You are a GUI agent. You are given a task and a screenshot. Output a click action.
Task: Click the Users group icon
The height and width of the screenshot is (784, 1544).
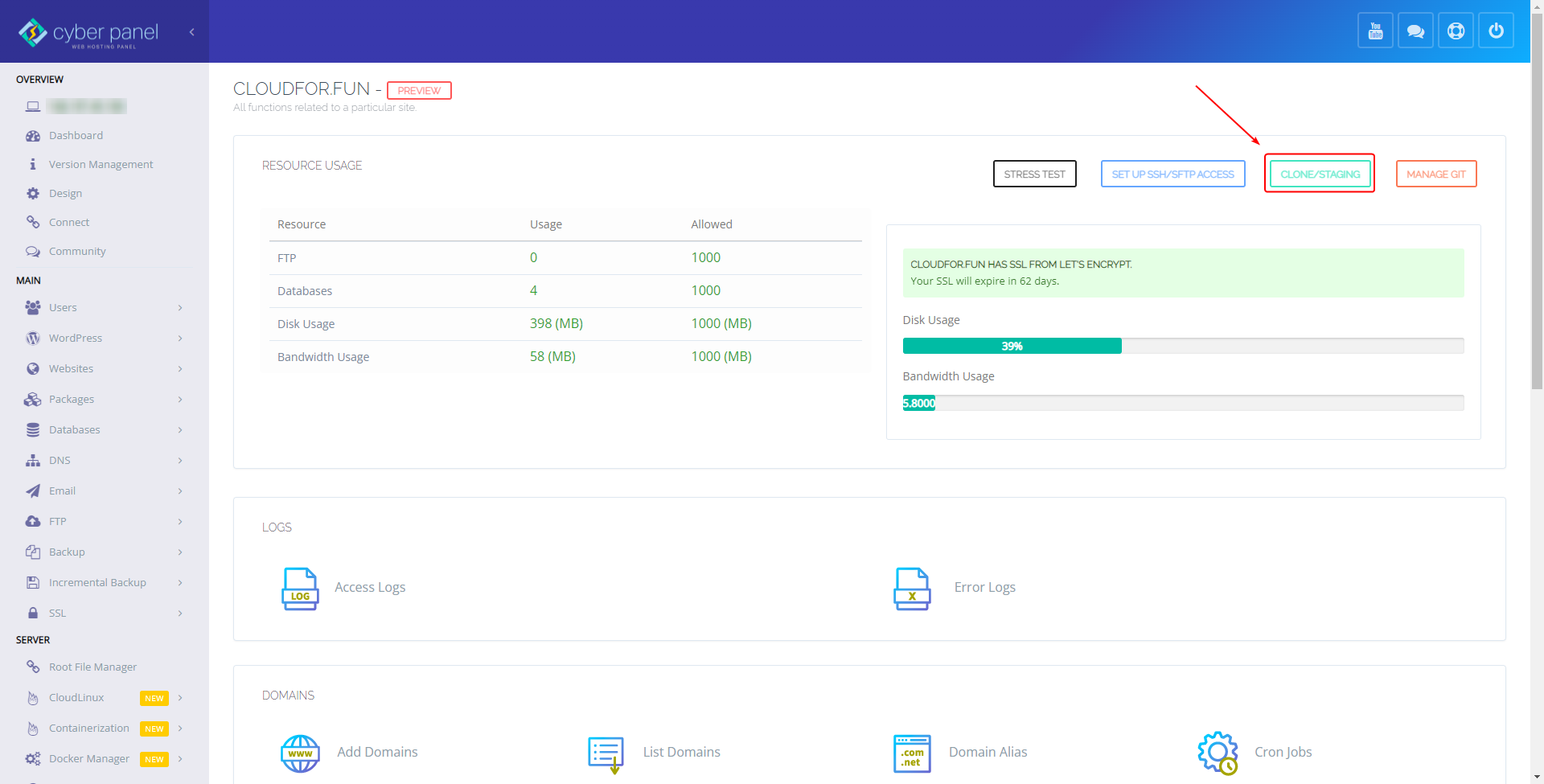(33, 307)
